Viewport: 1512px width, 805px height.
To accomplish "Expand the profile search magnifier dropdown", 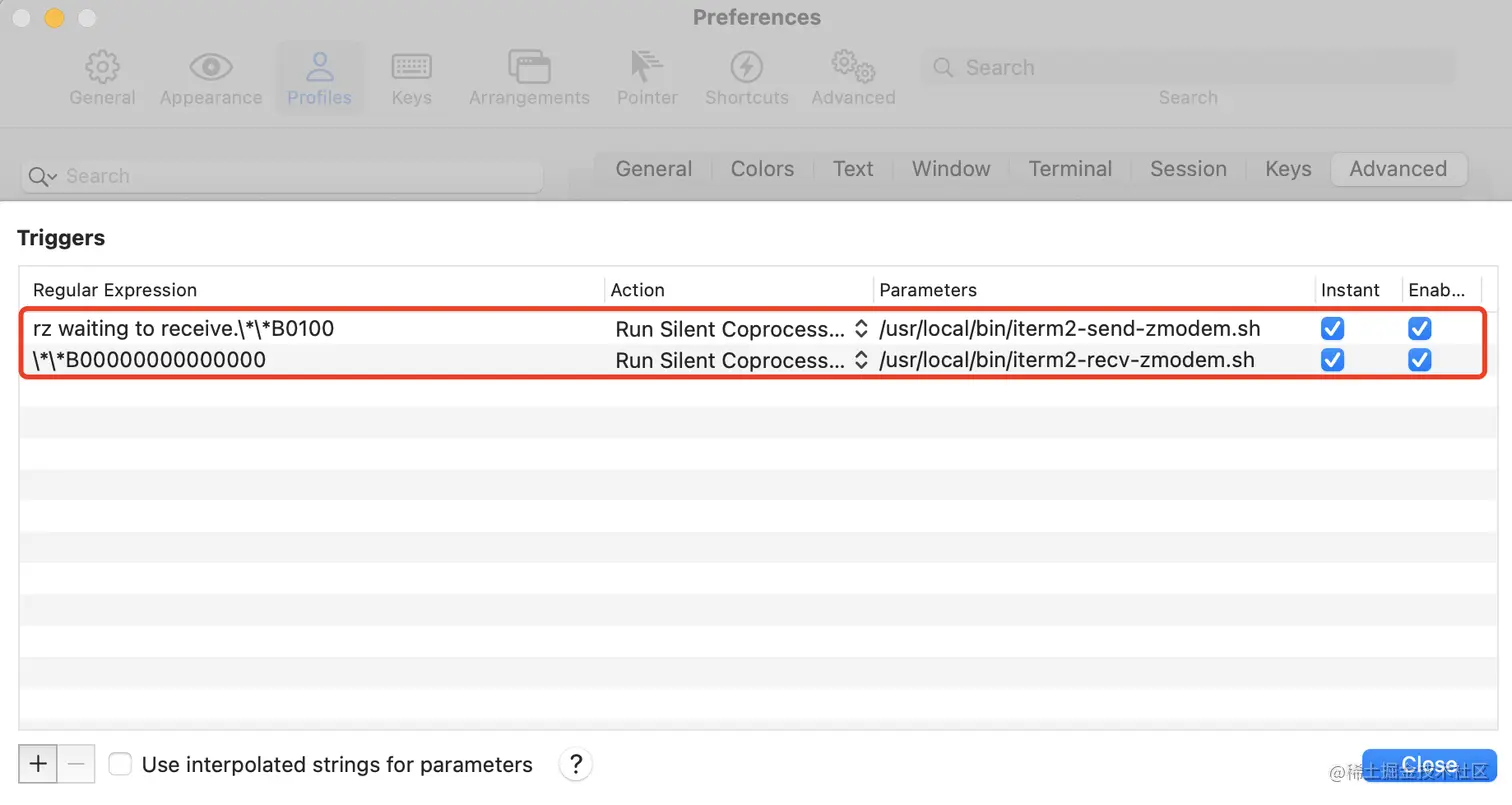I will pyautogui.click(x=42, y=177).
